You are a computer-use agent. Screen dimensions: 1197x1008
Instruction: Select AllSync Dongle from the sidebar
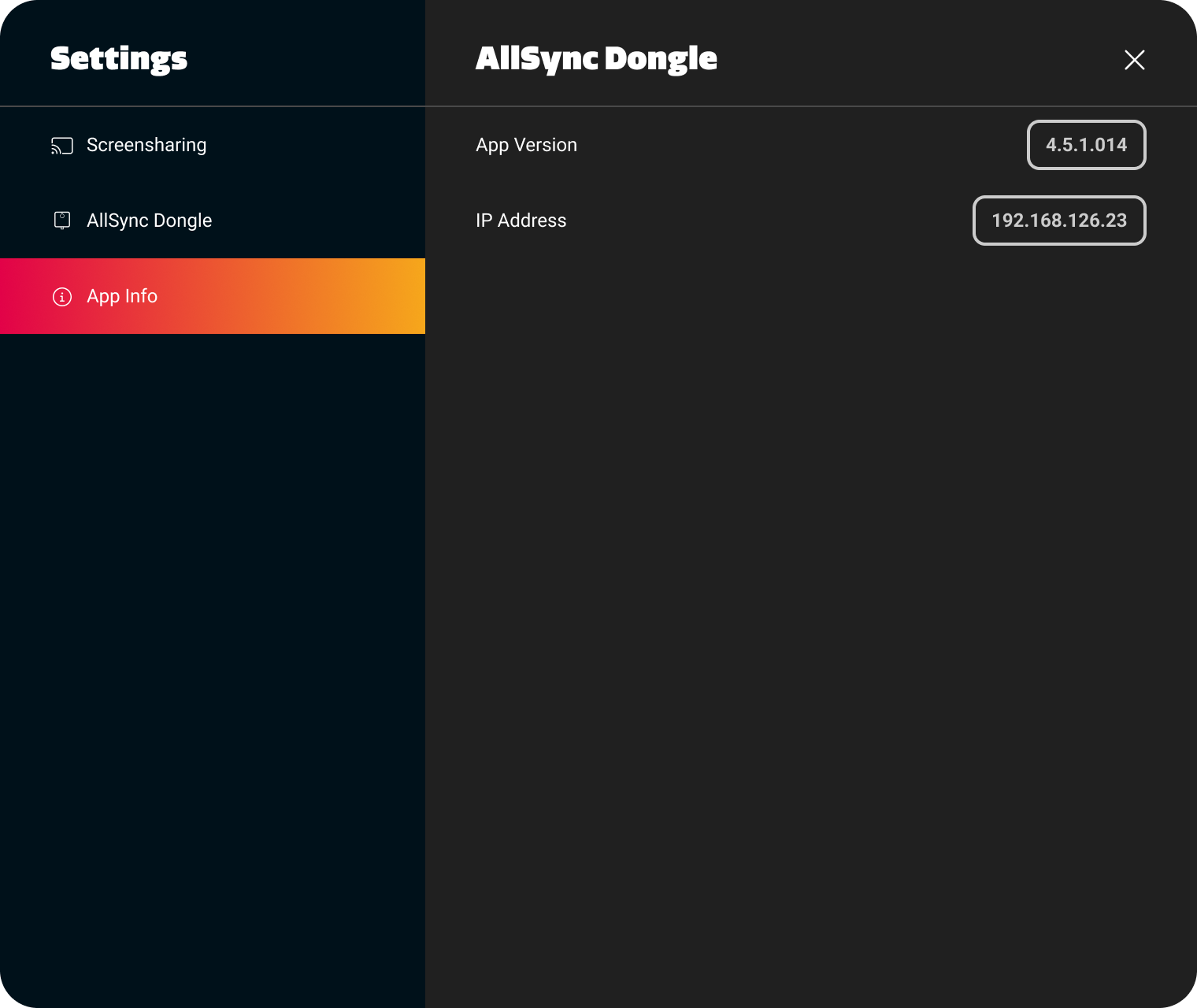point(150,220)
